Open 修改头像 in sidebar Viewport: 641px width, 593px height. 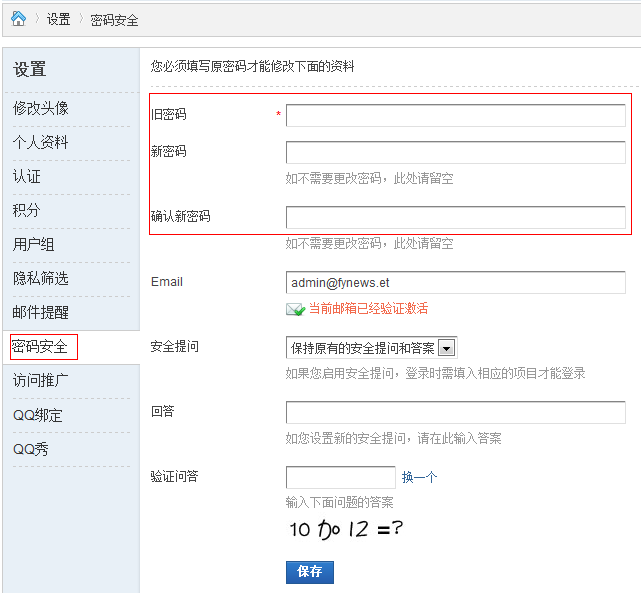[x=40, y=108]
